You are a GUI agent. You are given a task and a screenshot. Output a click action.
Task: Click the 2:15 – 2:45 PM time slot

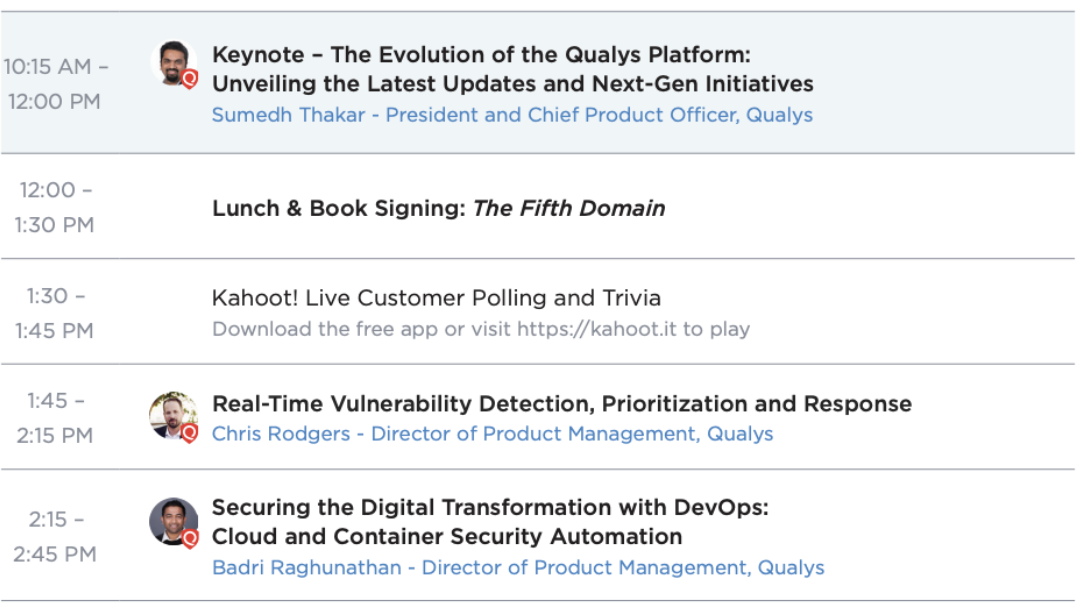(55, 537)
